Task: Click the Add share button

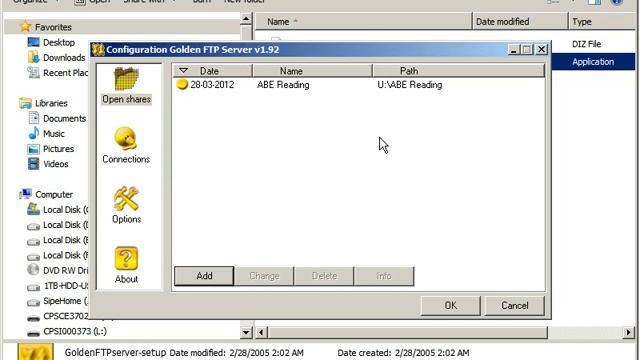Action: click(x=204, y=276)
